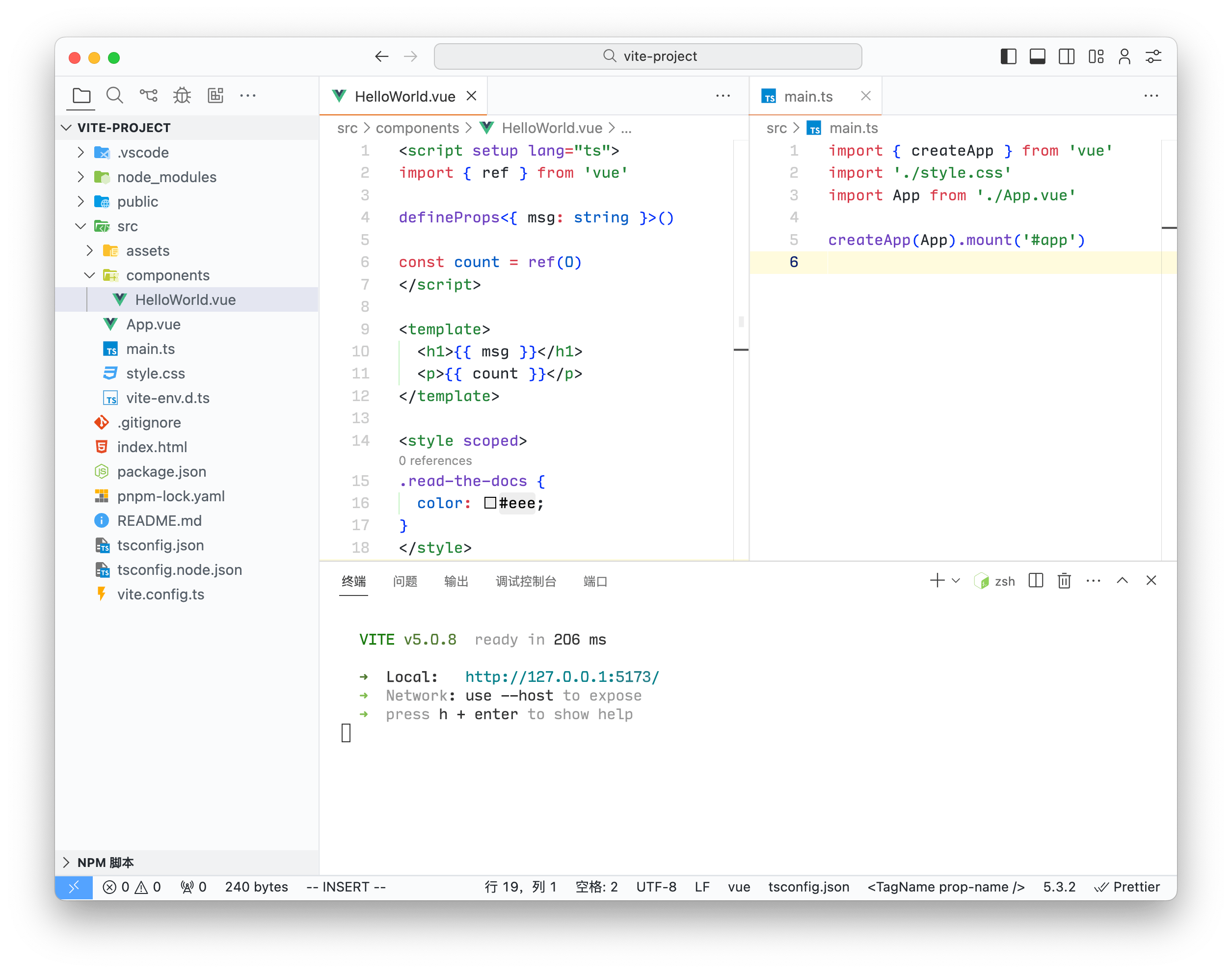Kill terminal with trash icon

(x=1064, y=580)
